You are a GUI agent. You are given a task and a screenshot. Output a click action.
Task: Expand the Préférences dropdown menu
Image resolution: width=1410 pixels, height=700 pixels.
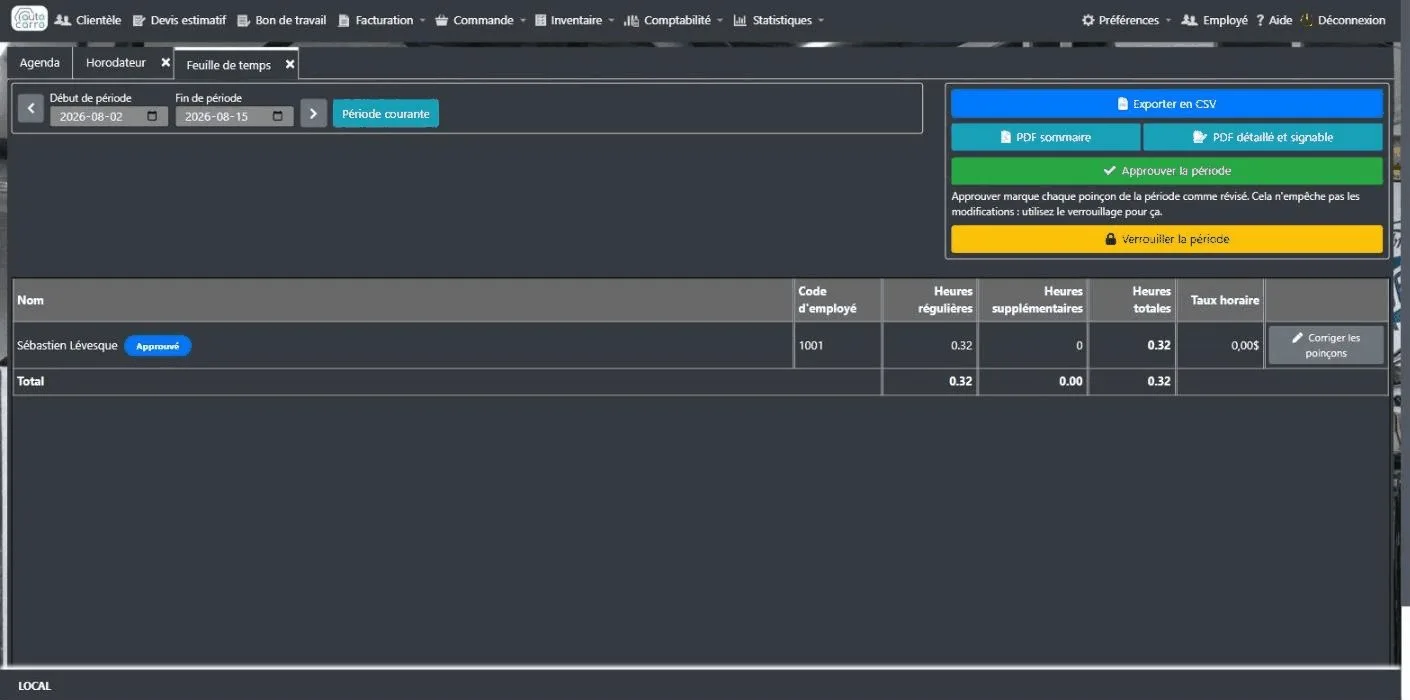pos(1126,20)
